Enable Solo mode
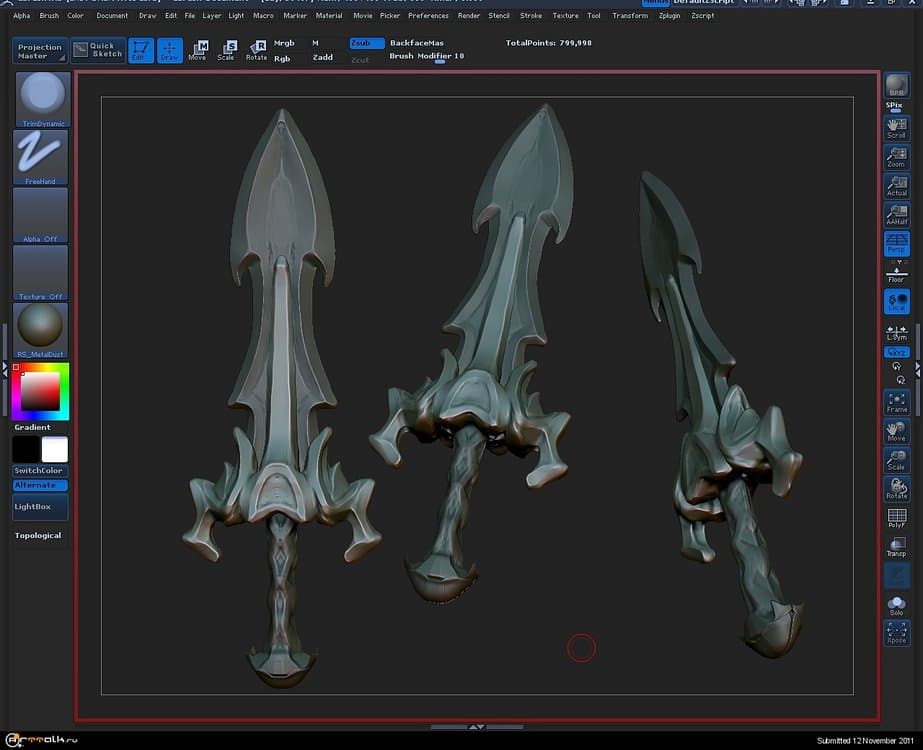 pyautogui.click(x=896, y=604)
